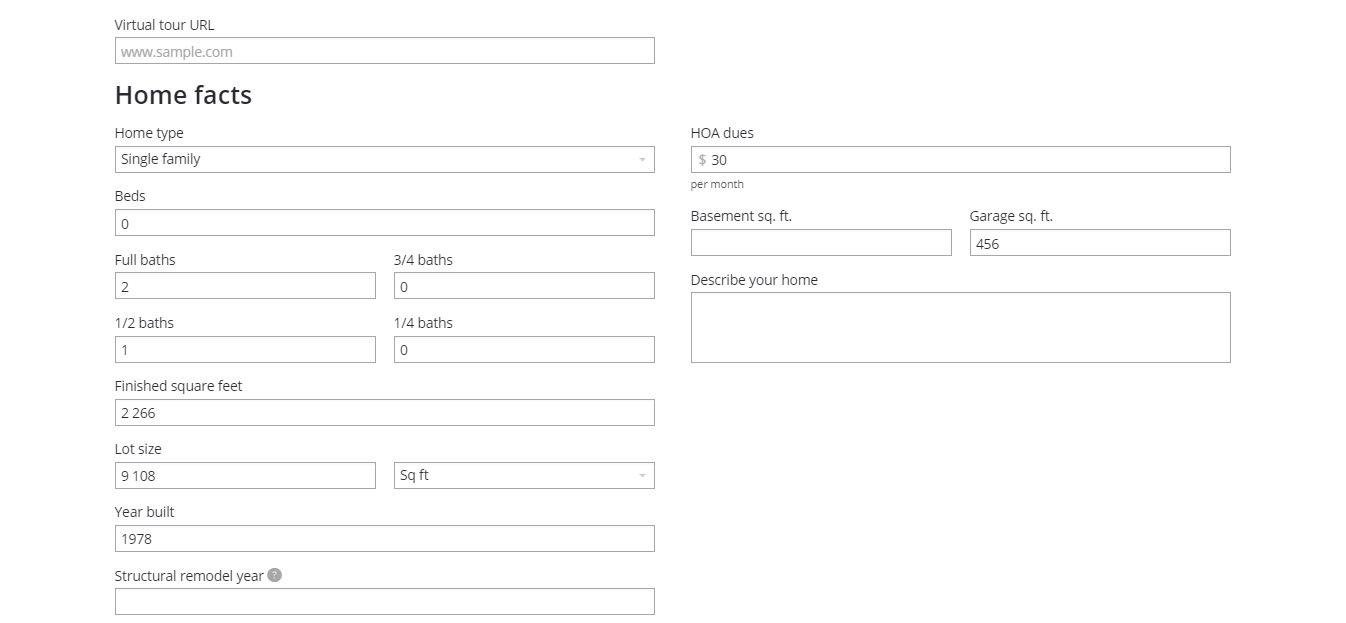Viewport: 1346px width, 623px height.
Task: Click the Home facts heading
Action: (x=183, y=95)
